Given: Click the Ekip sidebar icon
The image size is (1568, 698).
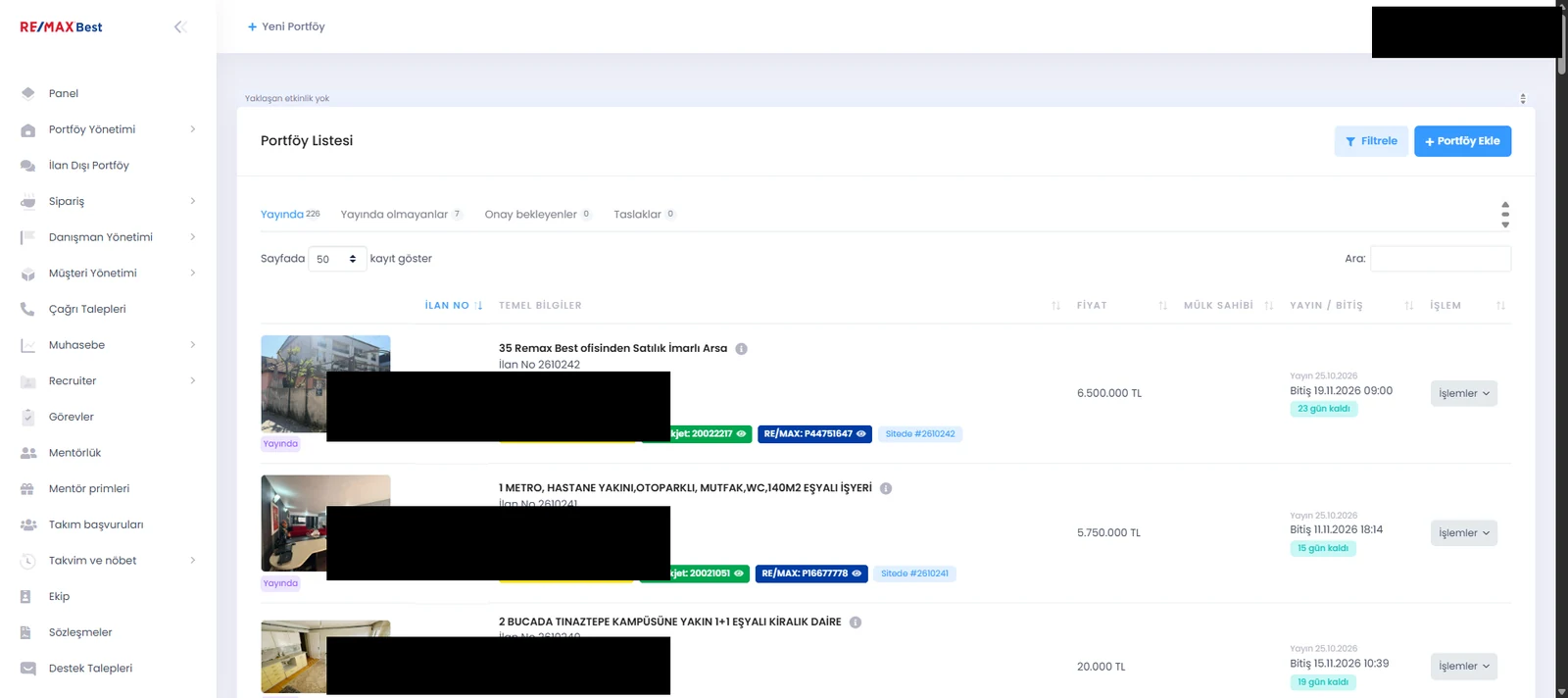Looking at the screenshot, I should tap(27, 597).
